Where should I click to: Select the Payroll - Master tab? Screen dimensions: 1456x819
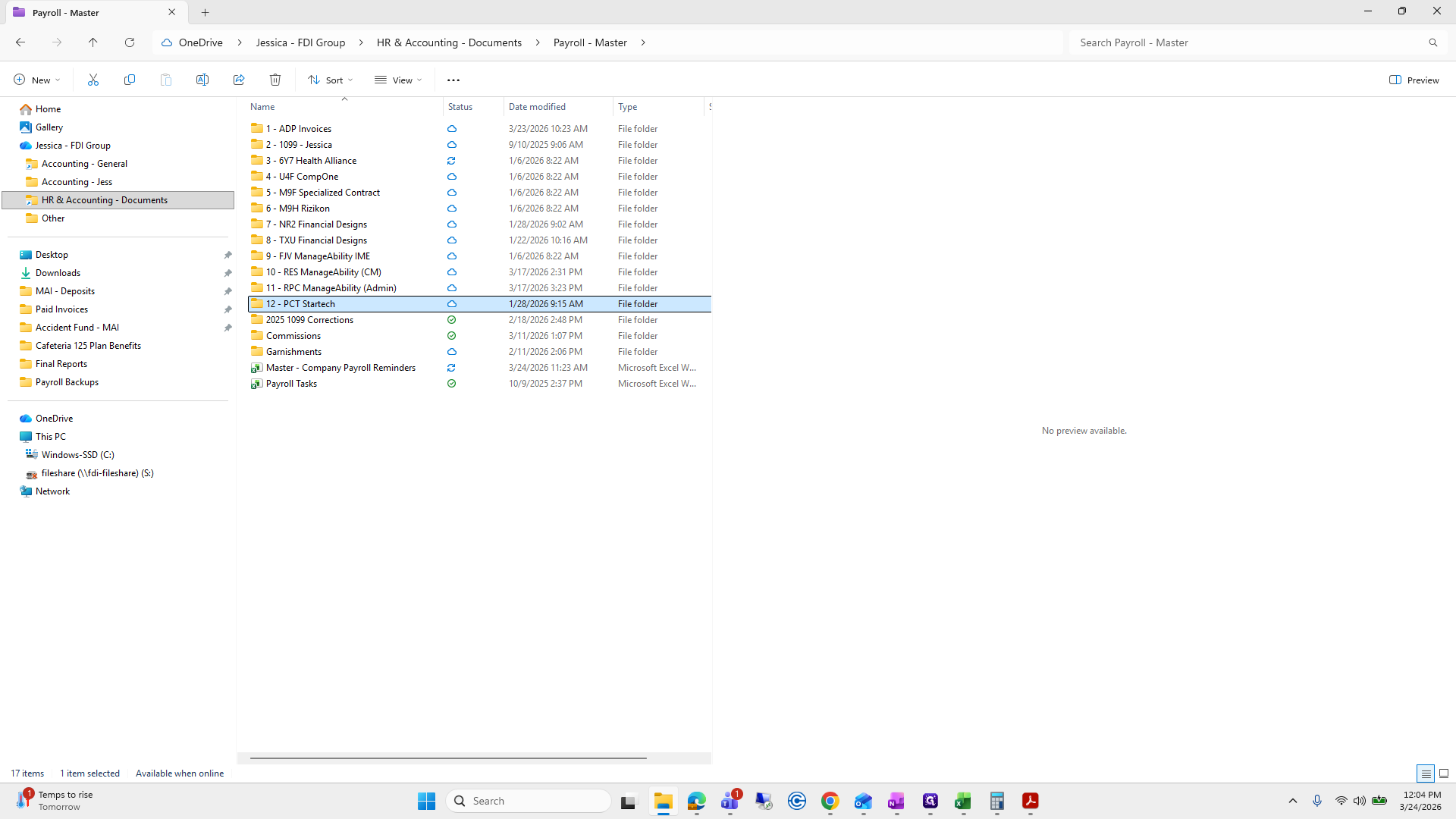(83, 12)
